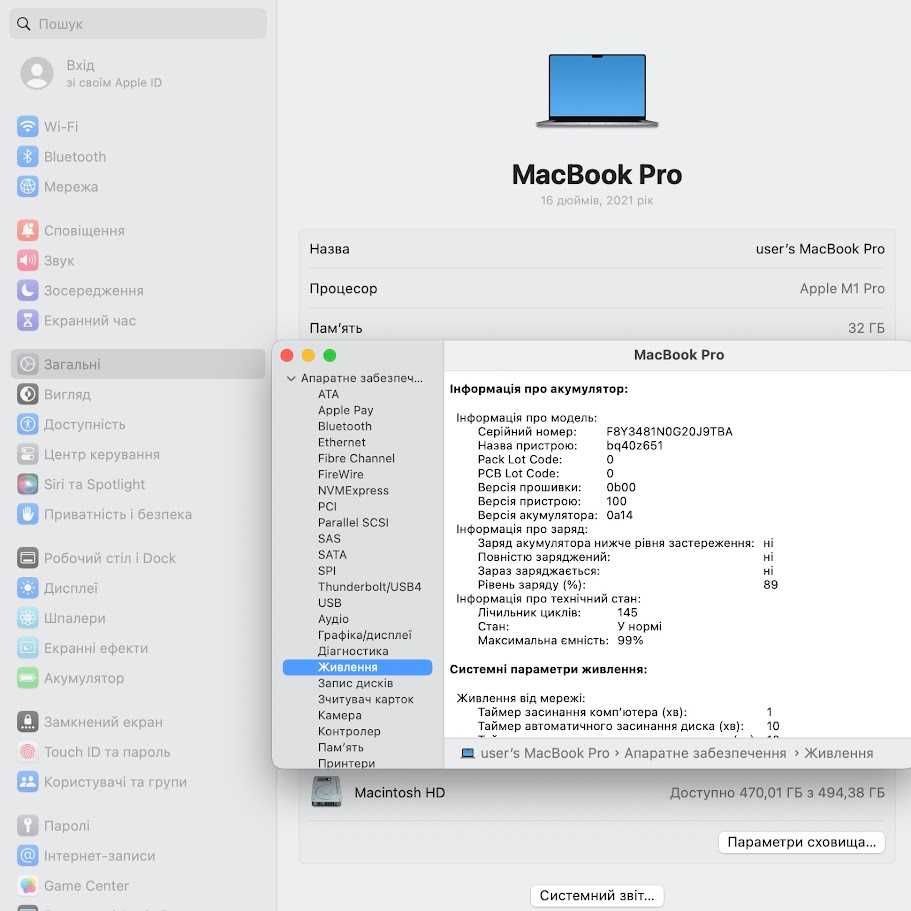Open the Звук speaker icon
This screenshot has width=911, height=911.
27,260
